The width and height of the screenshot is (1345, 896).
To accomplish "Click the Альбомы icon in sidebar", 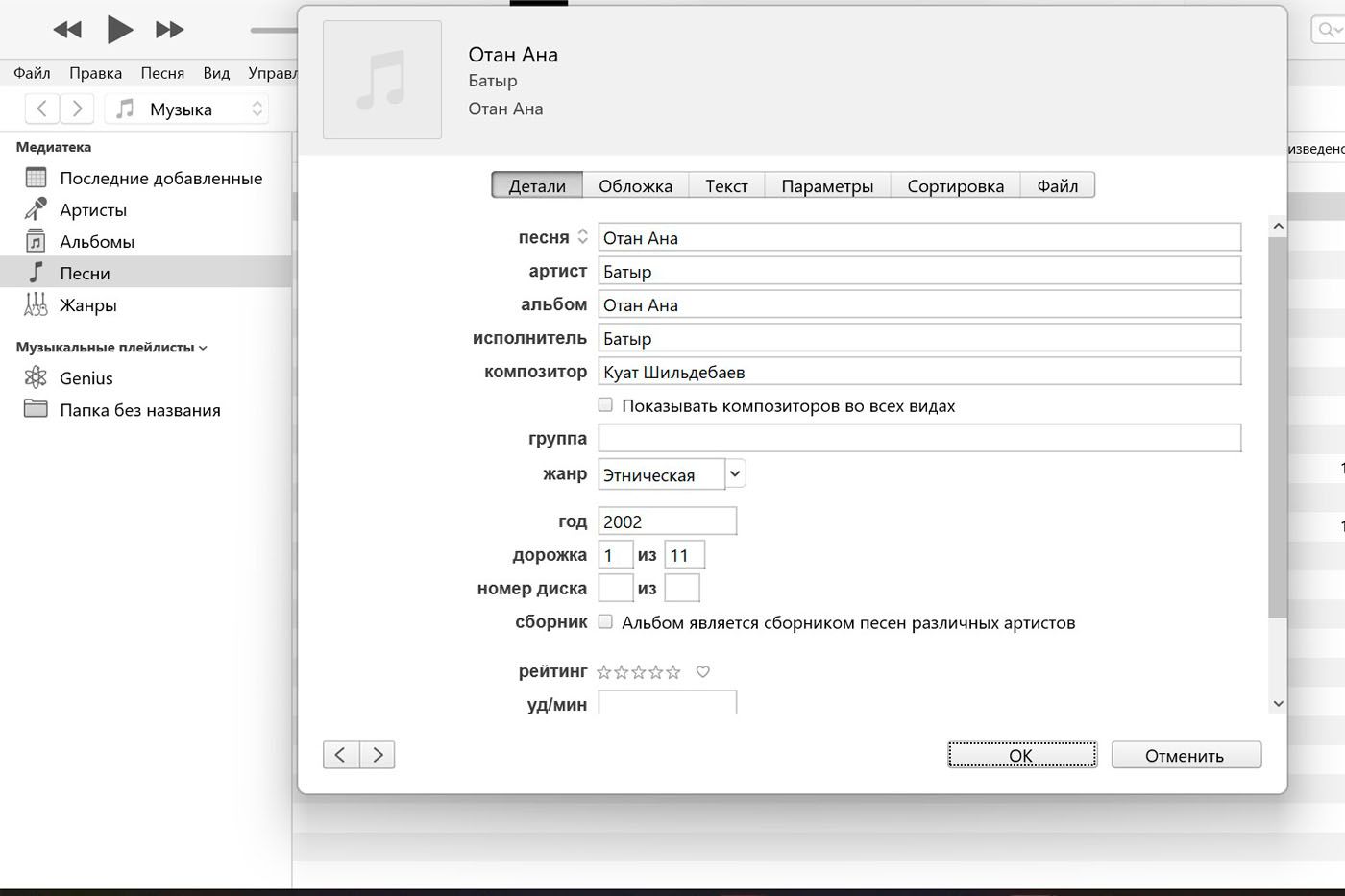I will click(x=36, y=241).
